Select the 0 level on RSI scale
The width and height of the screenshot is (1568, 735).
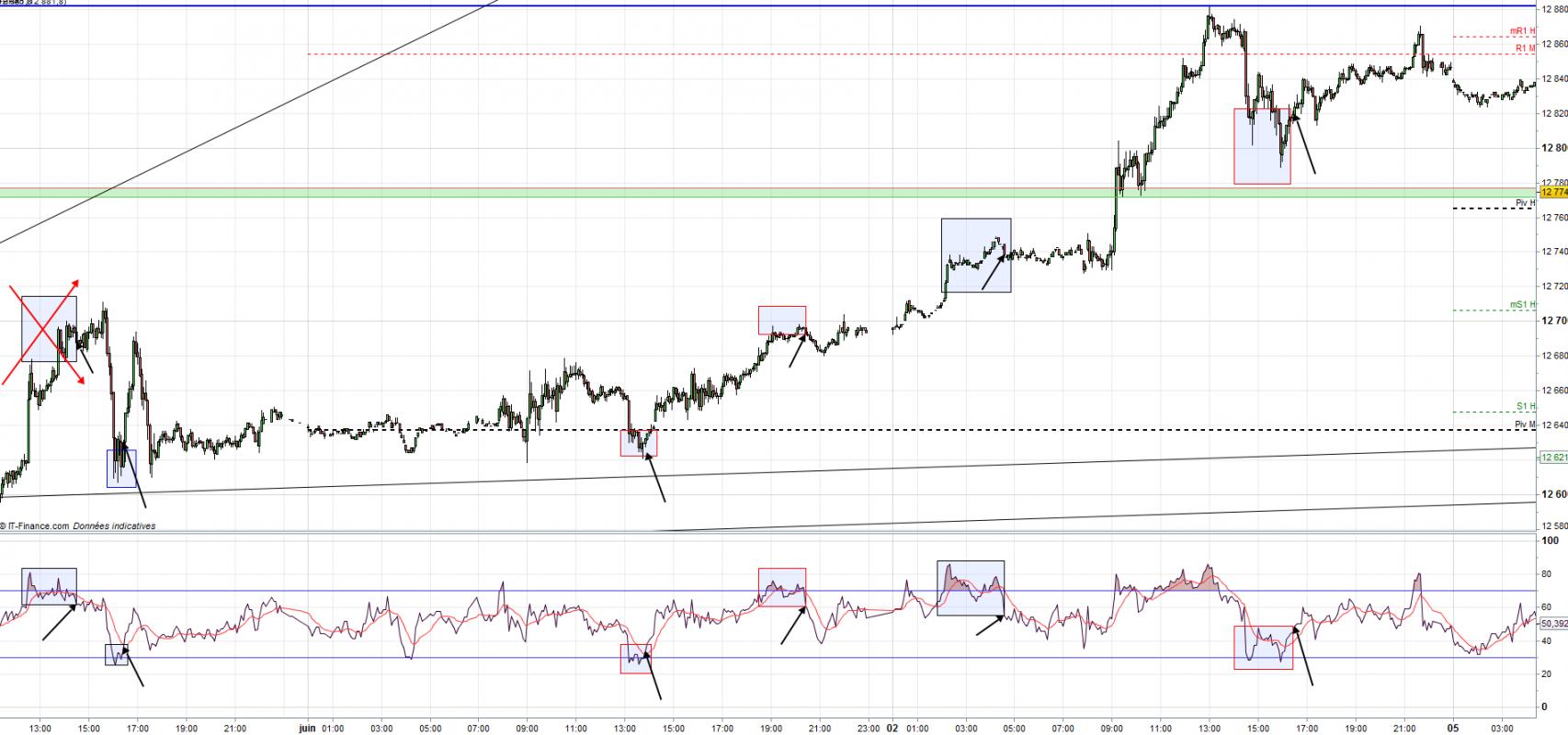(1544, 707)
